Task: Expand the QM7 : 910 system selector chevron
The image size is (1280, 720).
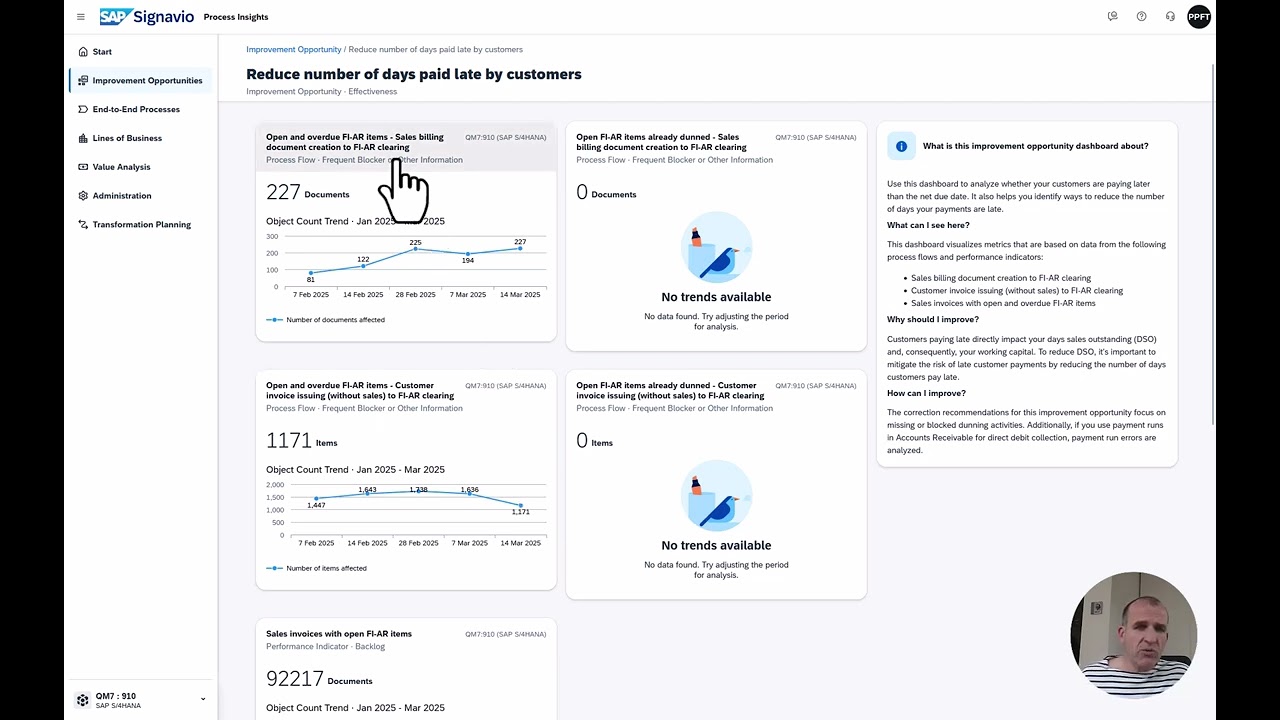Action: point(203,700)
